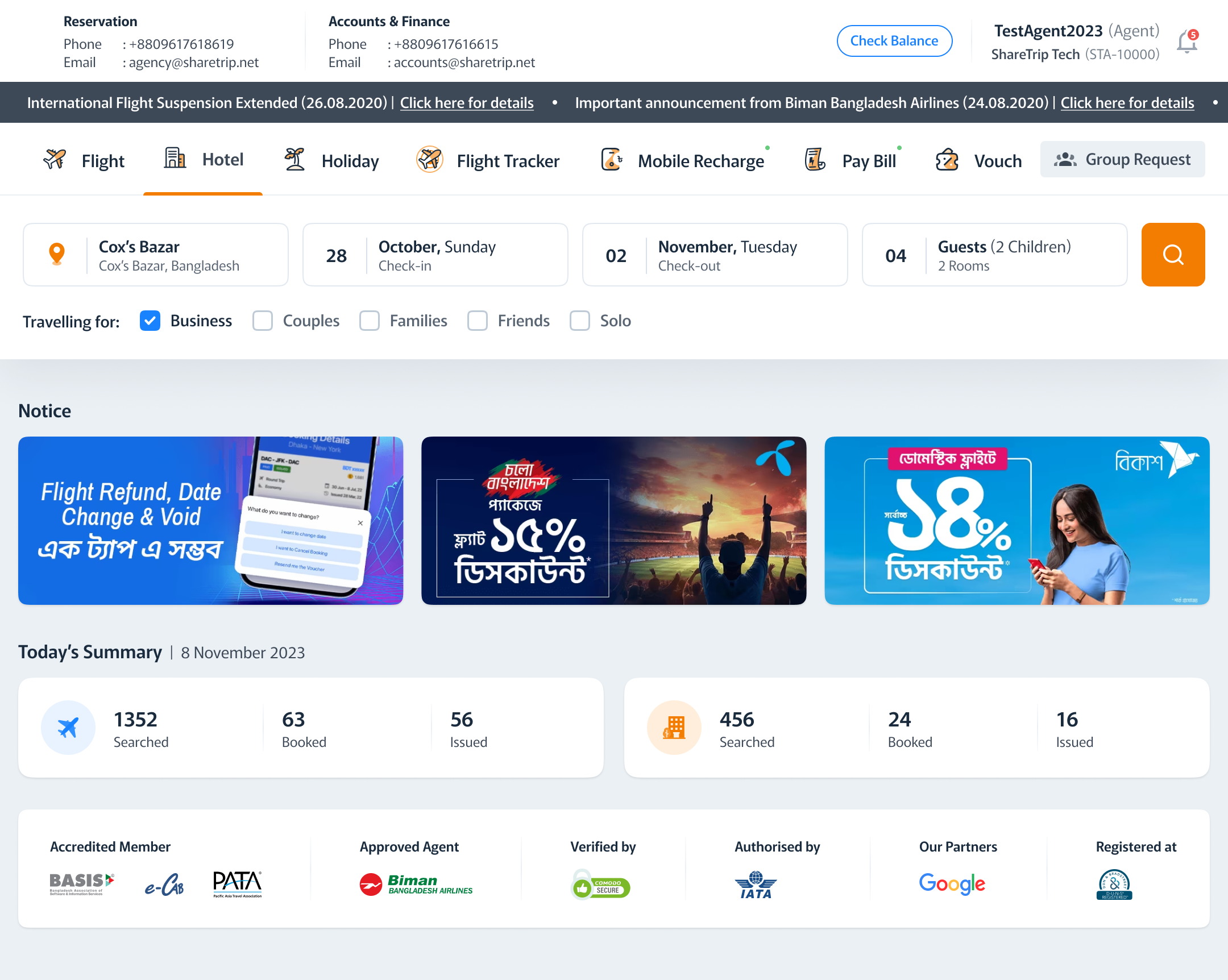Click the 56 Issued flights stat

(468, 728)
